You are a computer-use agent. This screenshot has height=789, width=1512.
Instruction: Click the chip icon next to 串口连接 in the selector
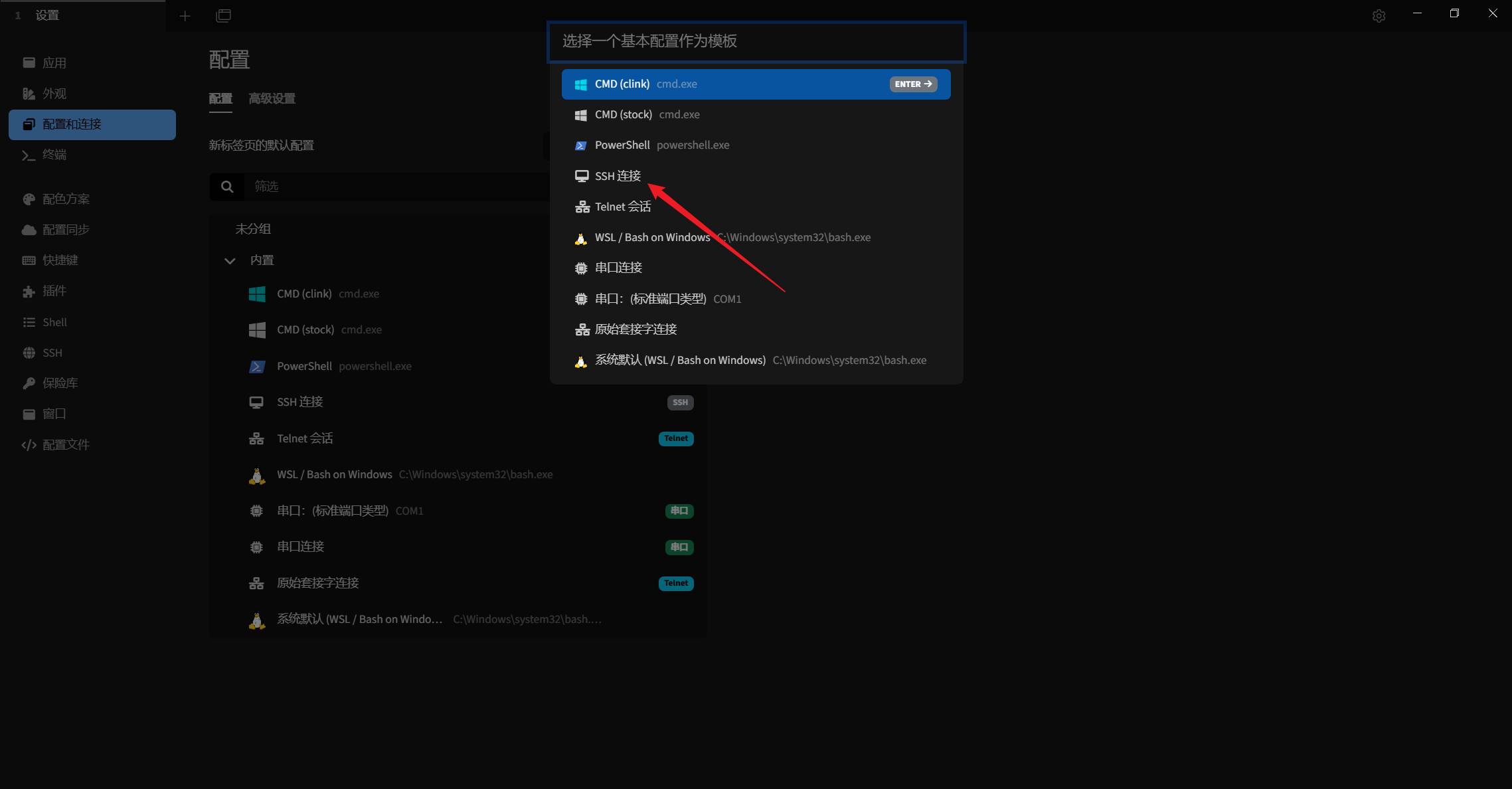coord(581,268)
